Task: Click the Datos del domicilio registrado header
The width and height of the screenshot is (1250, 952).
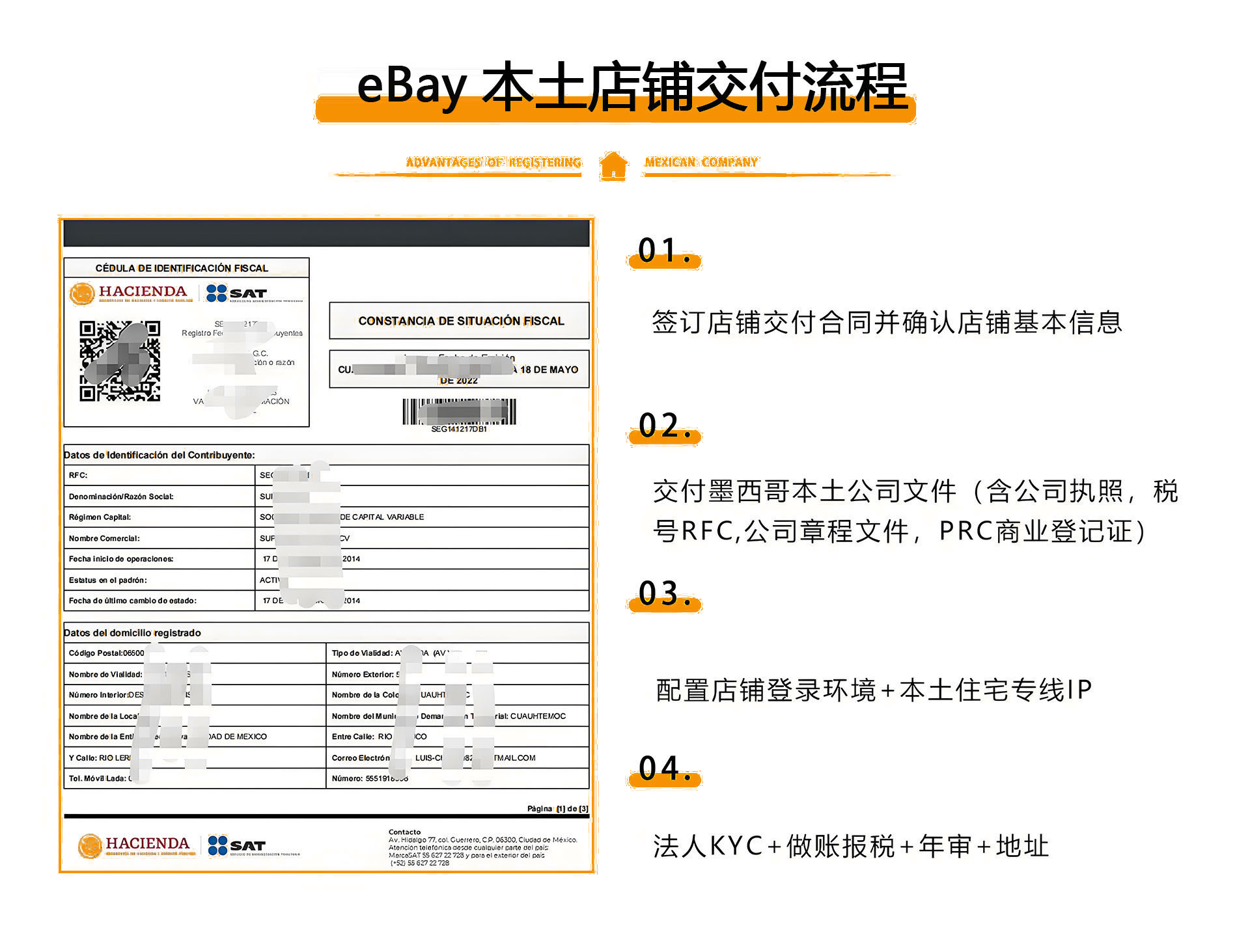Action: (132, 632)
